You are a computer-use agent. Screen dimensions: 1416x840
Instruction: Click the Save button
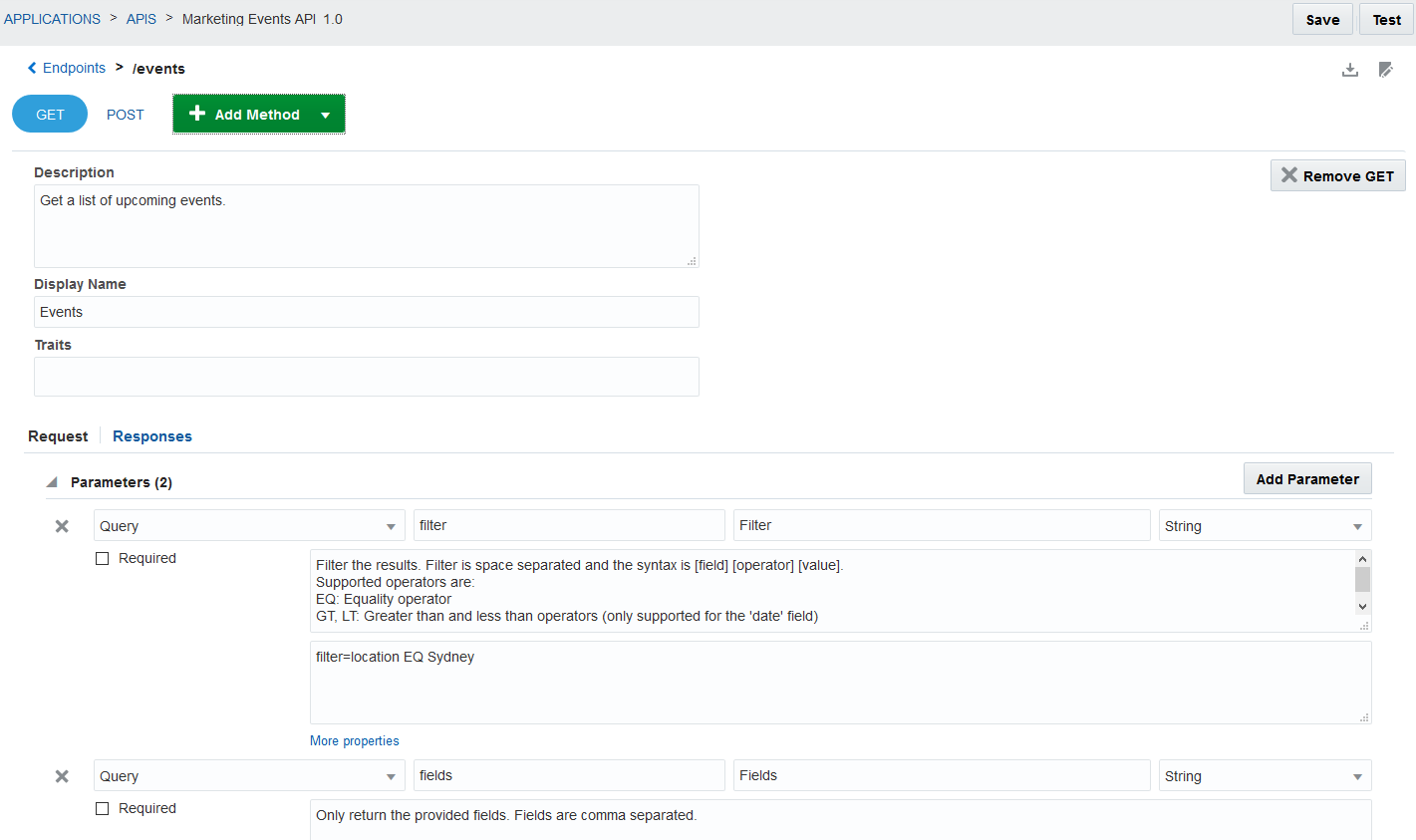(x=1322, y=20)
